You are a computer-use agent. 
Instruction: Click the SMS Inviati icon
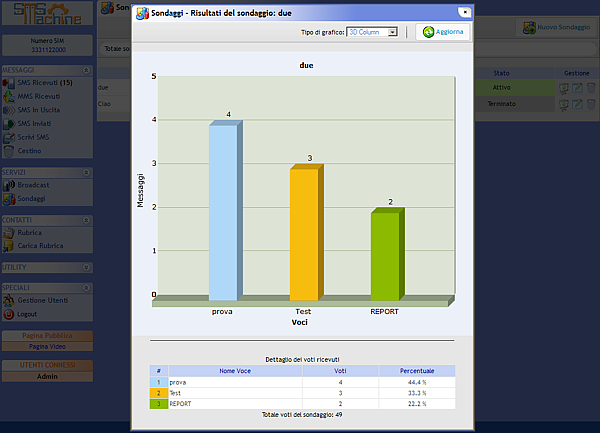click(8, 124)
